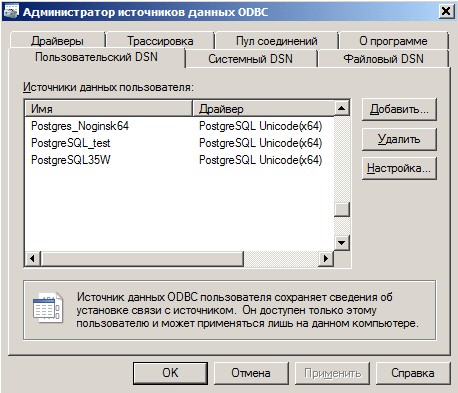The width and height of the screenshot is (458, 393).
Task: Select the PostgreSQL35W data source
Action: pyautogui.click(x=70, y=160)
